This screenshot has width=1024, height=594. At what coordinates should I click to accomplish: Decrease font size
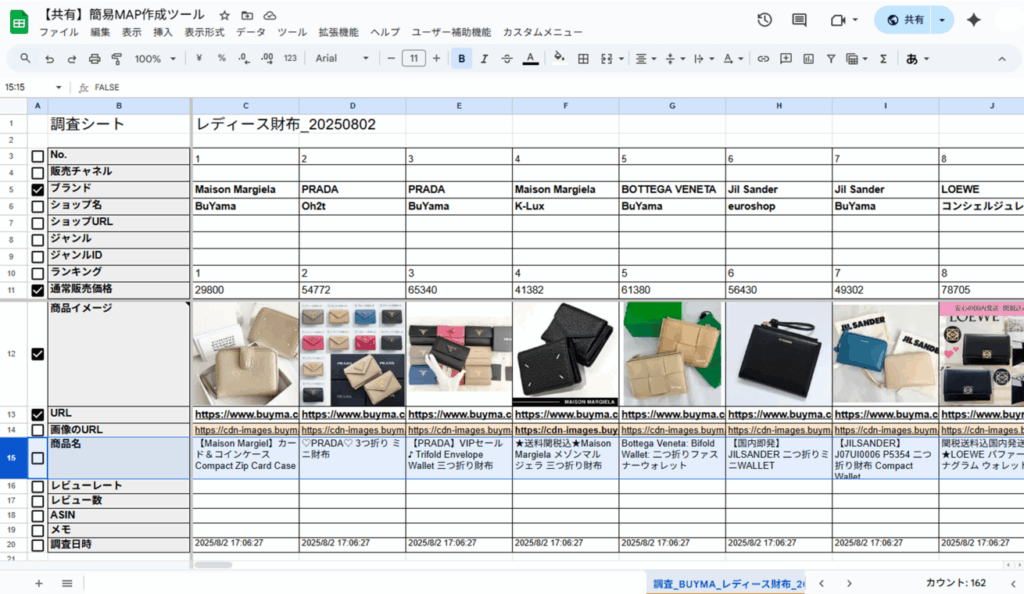(391, 58)
